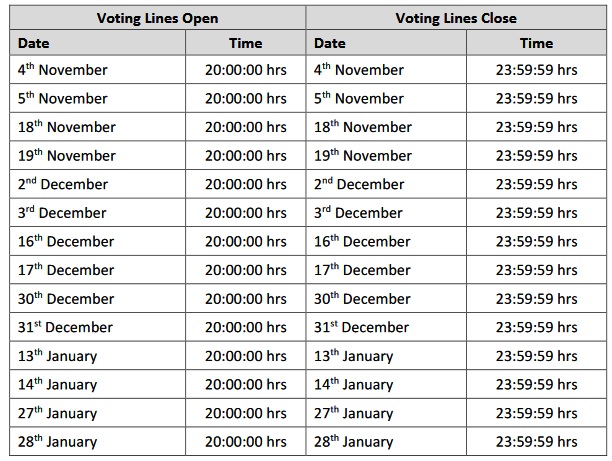Select the closing time for 4th November
The height and width of the screenshot is (461, 612).
pos(536,71)
